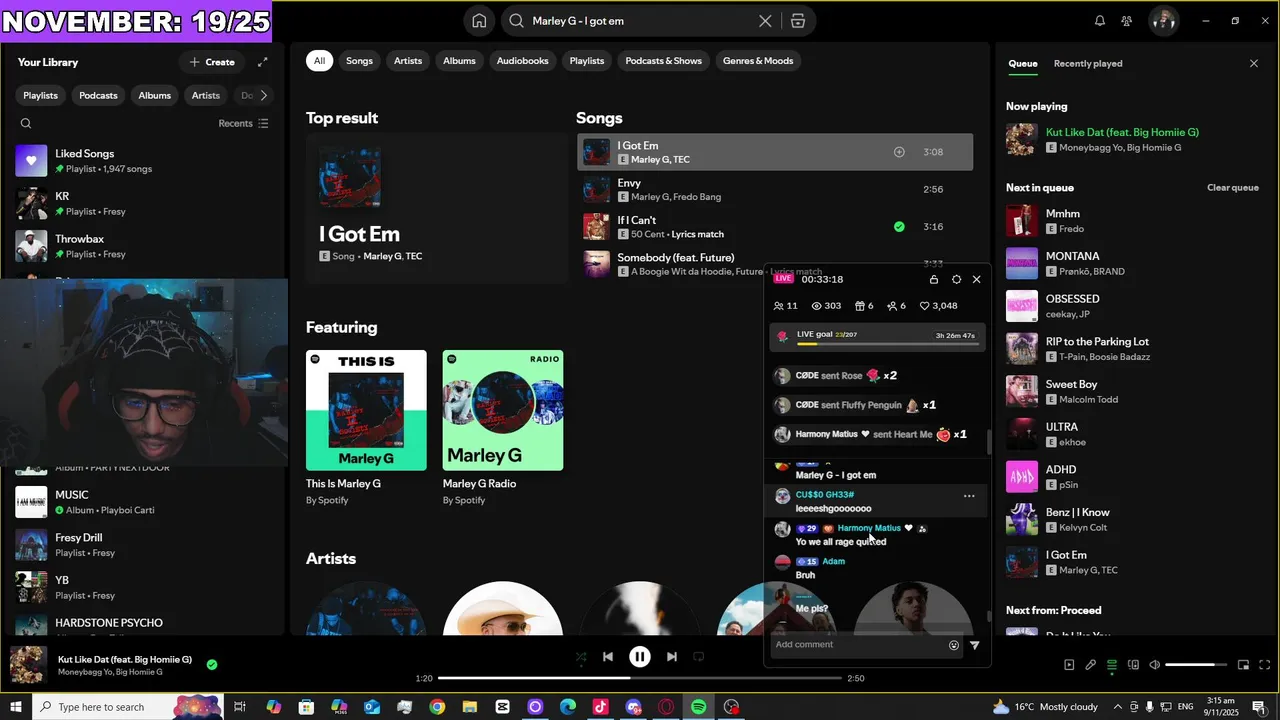Open Task View in the taskbar
The image size is (1280, 720).
[x=240, y=707]
